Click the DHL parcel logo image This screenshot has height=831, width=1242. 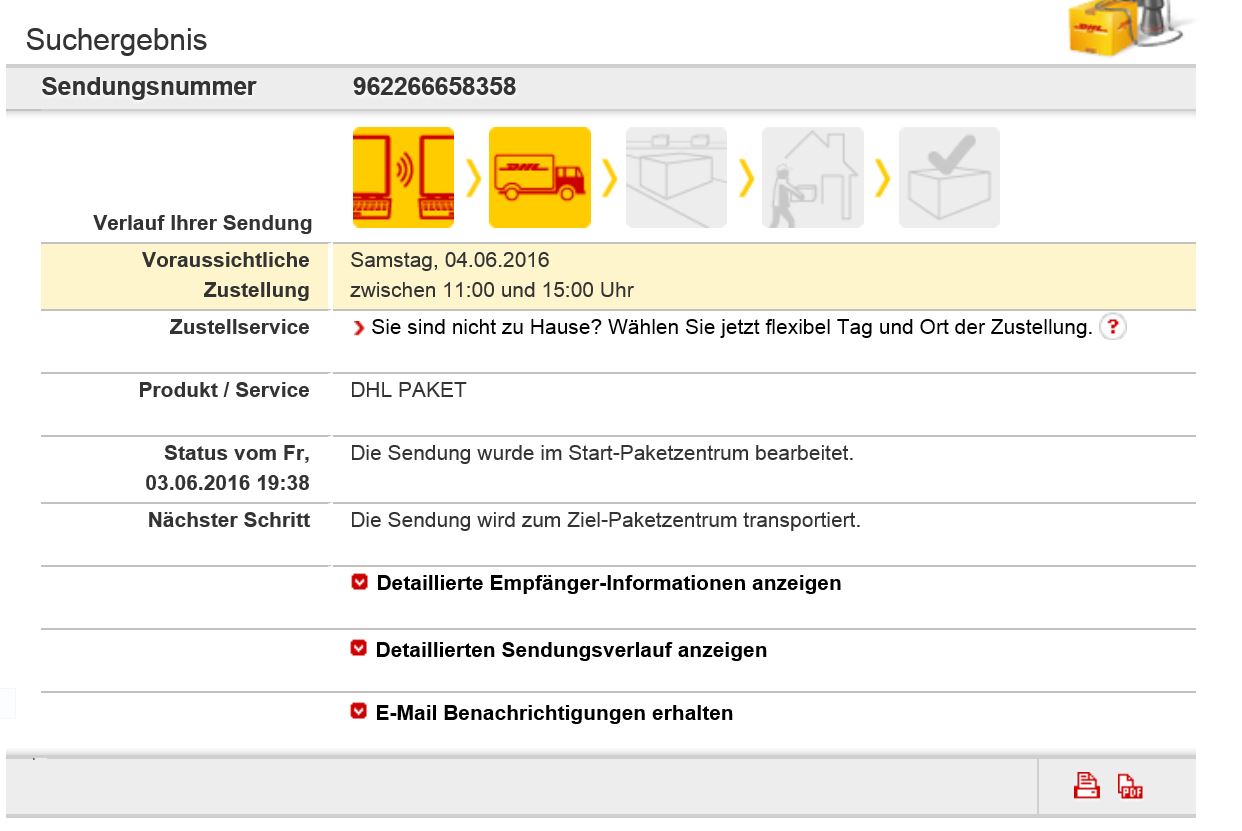(x=1130, y=28)
